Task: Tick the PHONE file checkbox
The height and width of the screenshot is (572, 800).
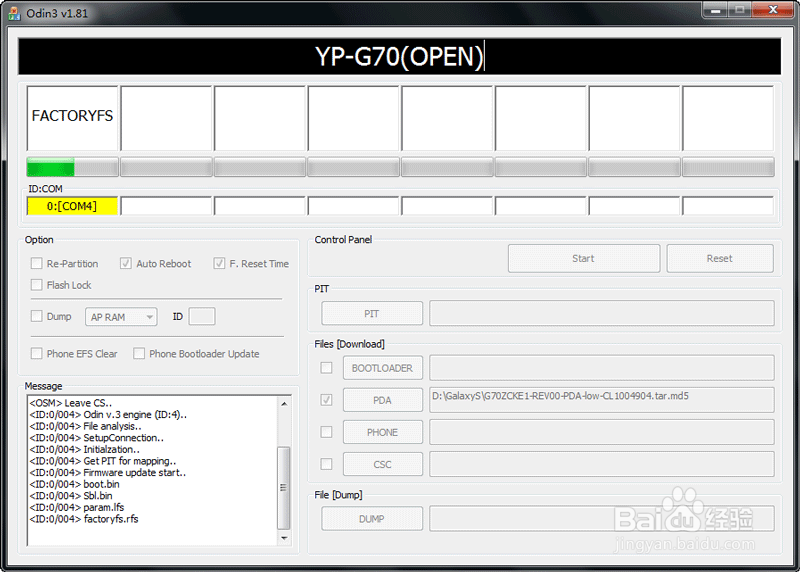Action: point(326,432)
